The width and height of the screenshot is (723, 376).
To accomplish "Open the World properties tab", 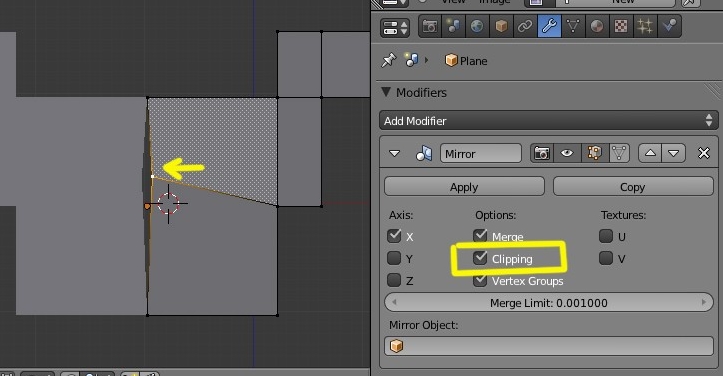I will pyautogui.click(x=477, y=26).
